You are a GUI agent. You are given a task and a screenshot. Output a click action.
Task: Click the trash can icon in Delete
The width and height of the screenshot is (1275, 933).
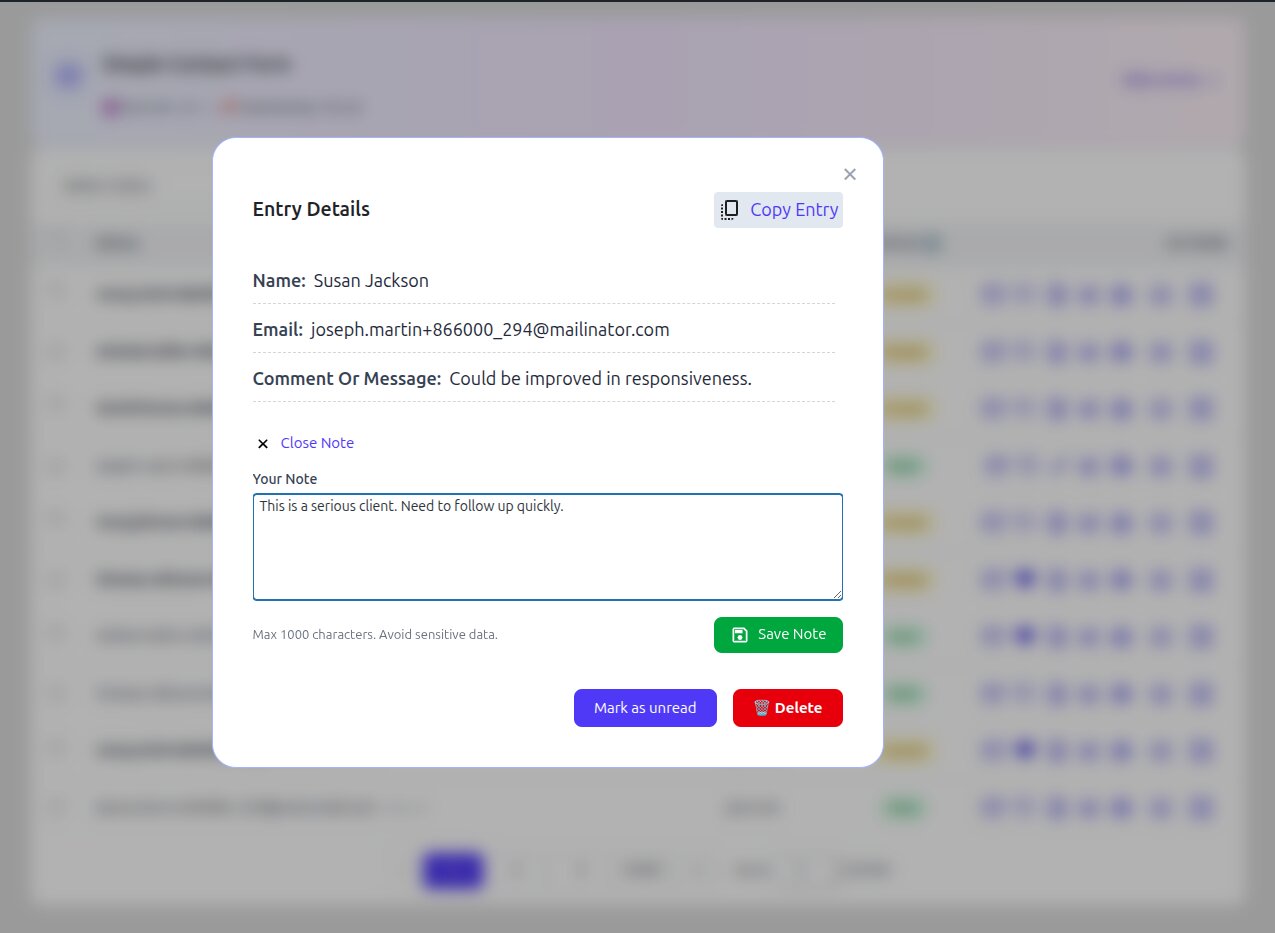click(x=761, y=708)
